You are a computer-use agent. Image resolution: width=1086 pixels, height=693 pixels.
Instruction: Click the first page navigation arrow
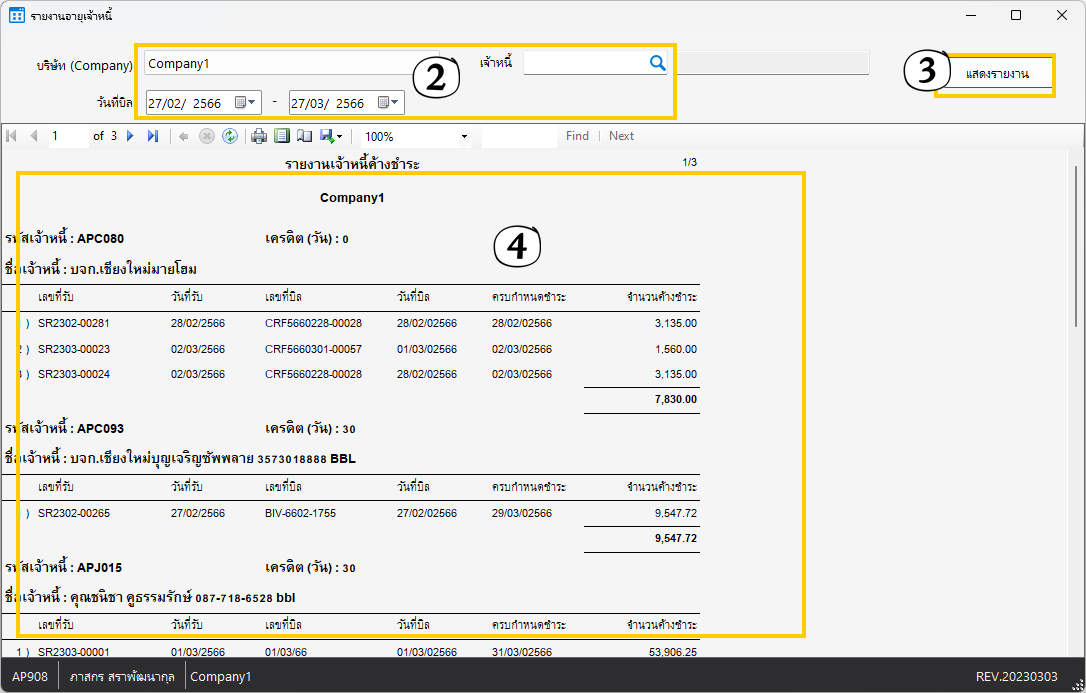(11, 136)
